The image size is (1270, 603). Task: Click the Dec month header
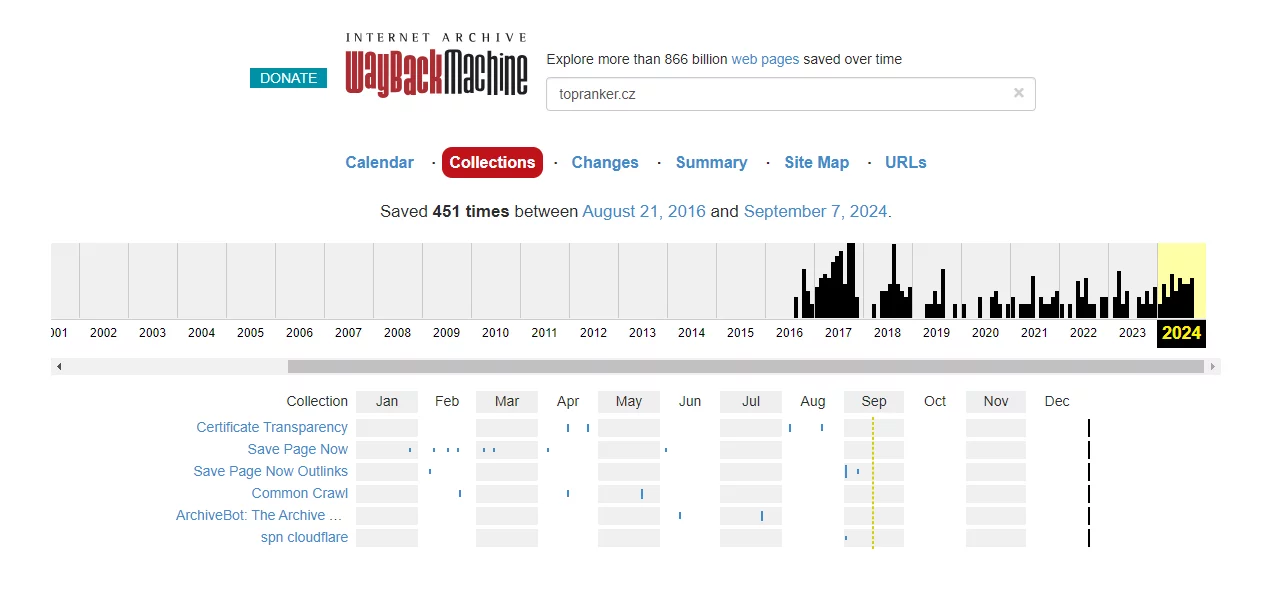[1057, 401]
